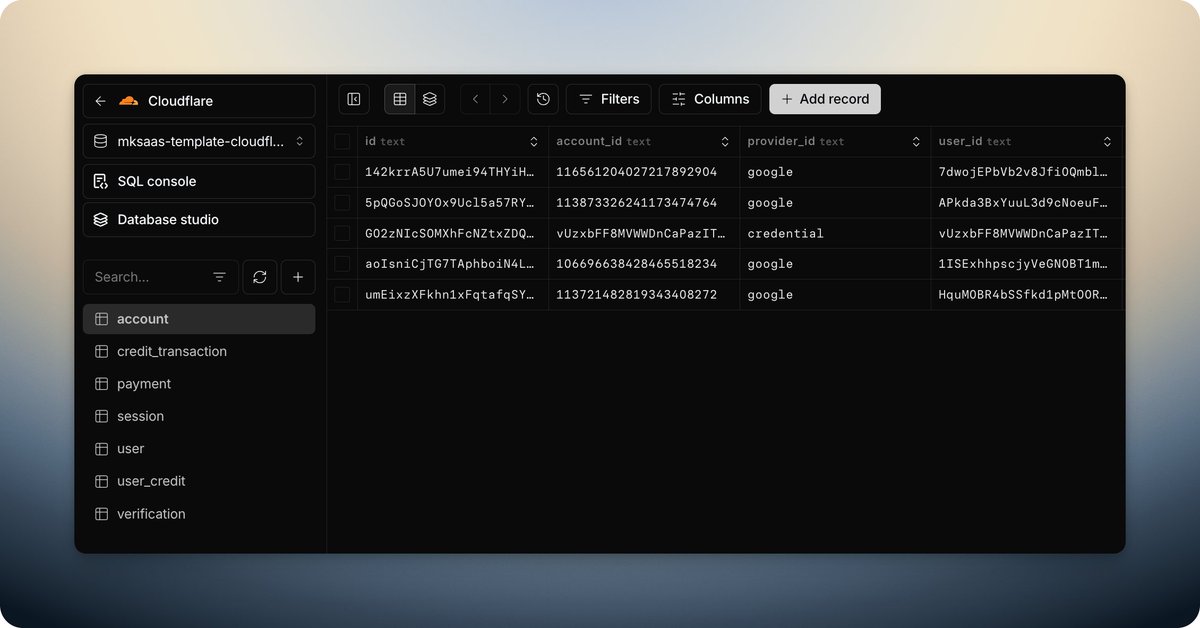This screenshot has height=628, width=1200.
Task: Click the revision history clock icon
Action: coord(543,99)
